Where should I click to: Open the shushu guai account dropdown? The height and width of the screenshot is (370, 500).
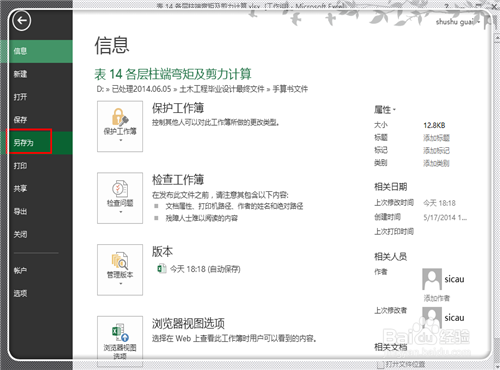(x=458, y=22)
